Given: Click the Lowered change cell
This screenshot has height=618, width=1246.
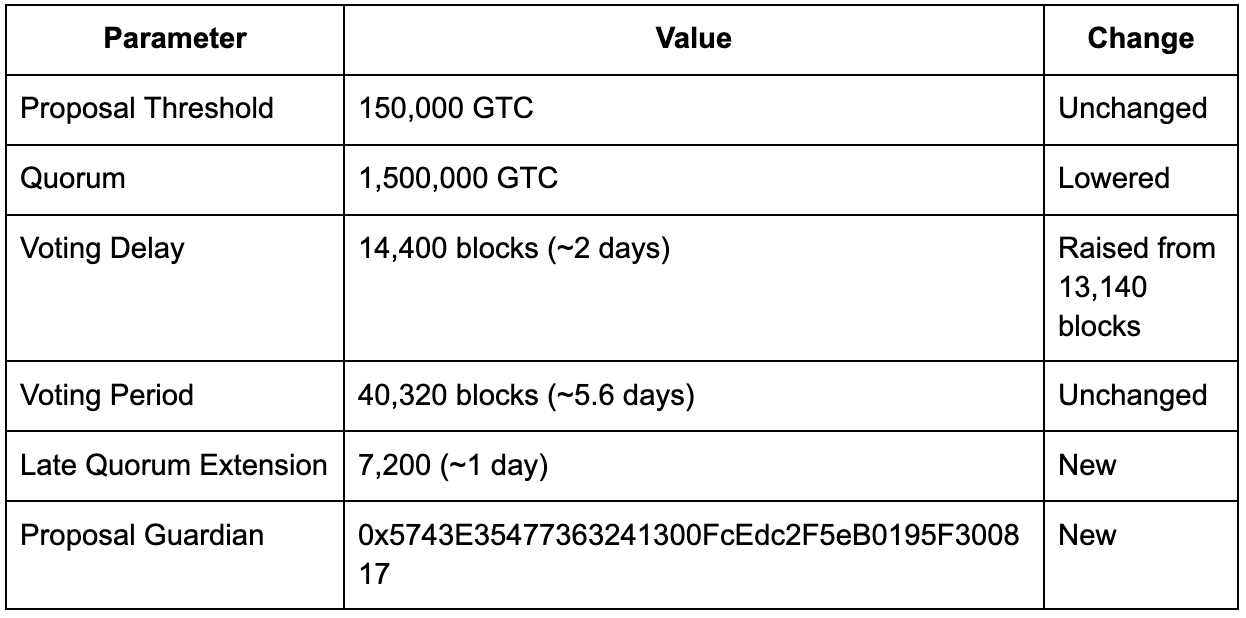Looking at the screenshot, I should (x=1140, y=178).
